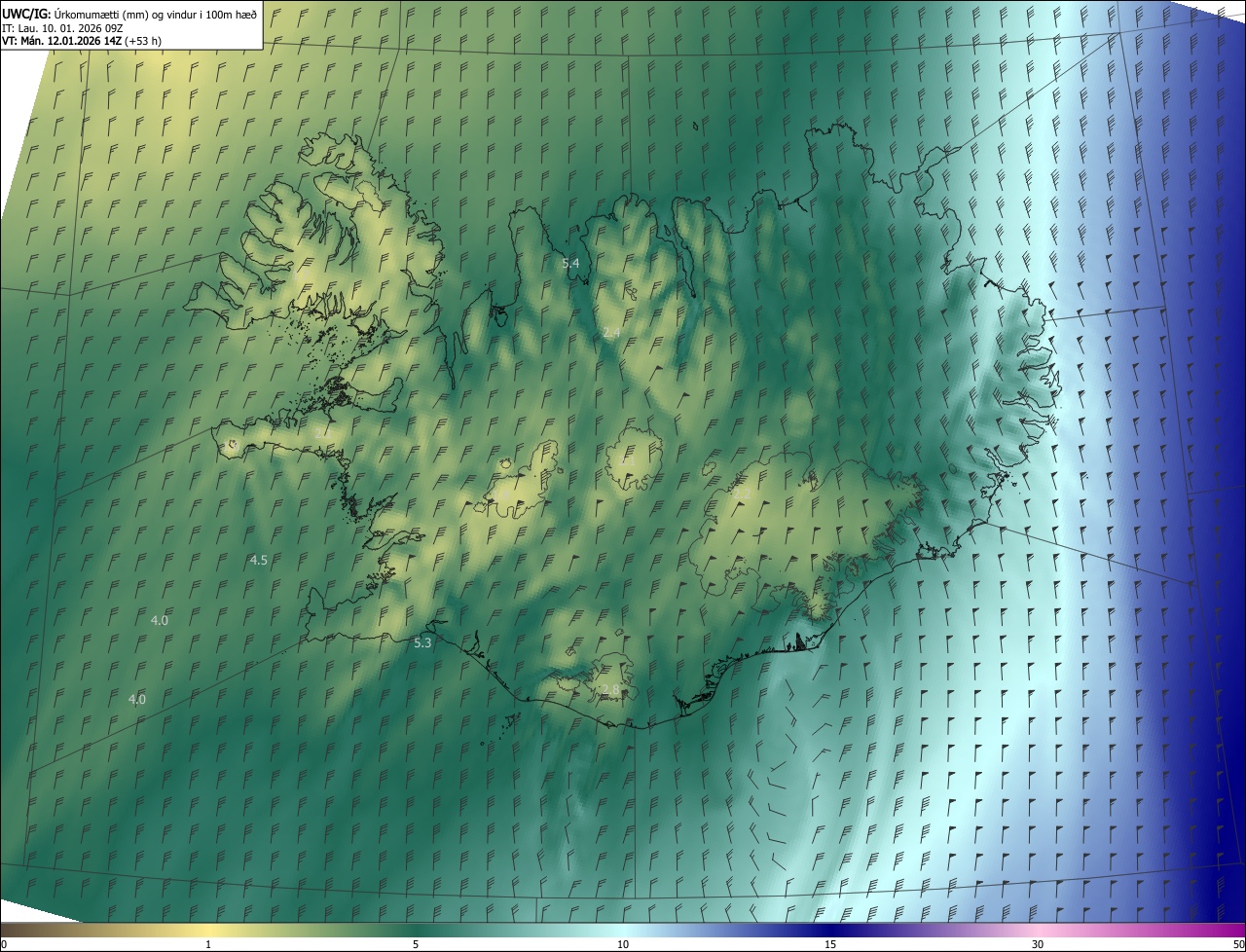Image resolution: width=1246 pixels, height=952 pixels.
Task: Click the value label 2.8 on the glacier
Action: pos(610,690)
